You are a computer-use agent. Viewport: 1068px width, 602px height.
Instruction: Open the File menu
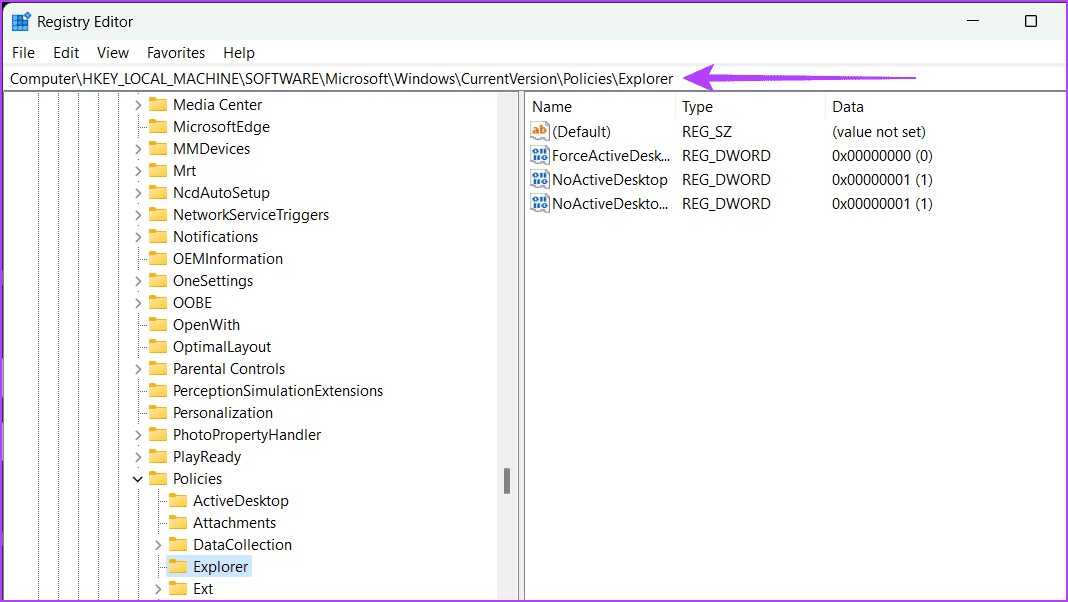(23, 52)
